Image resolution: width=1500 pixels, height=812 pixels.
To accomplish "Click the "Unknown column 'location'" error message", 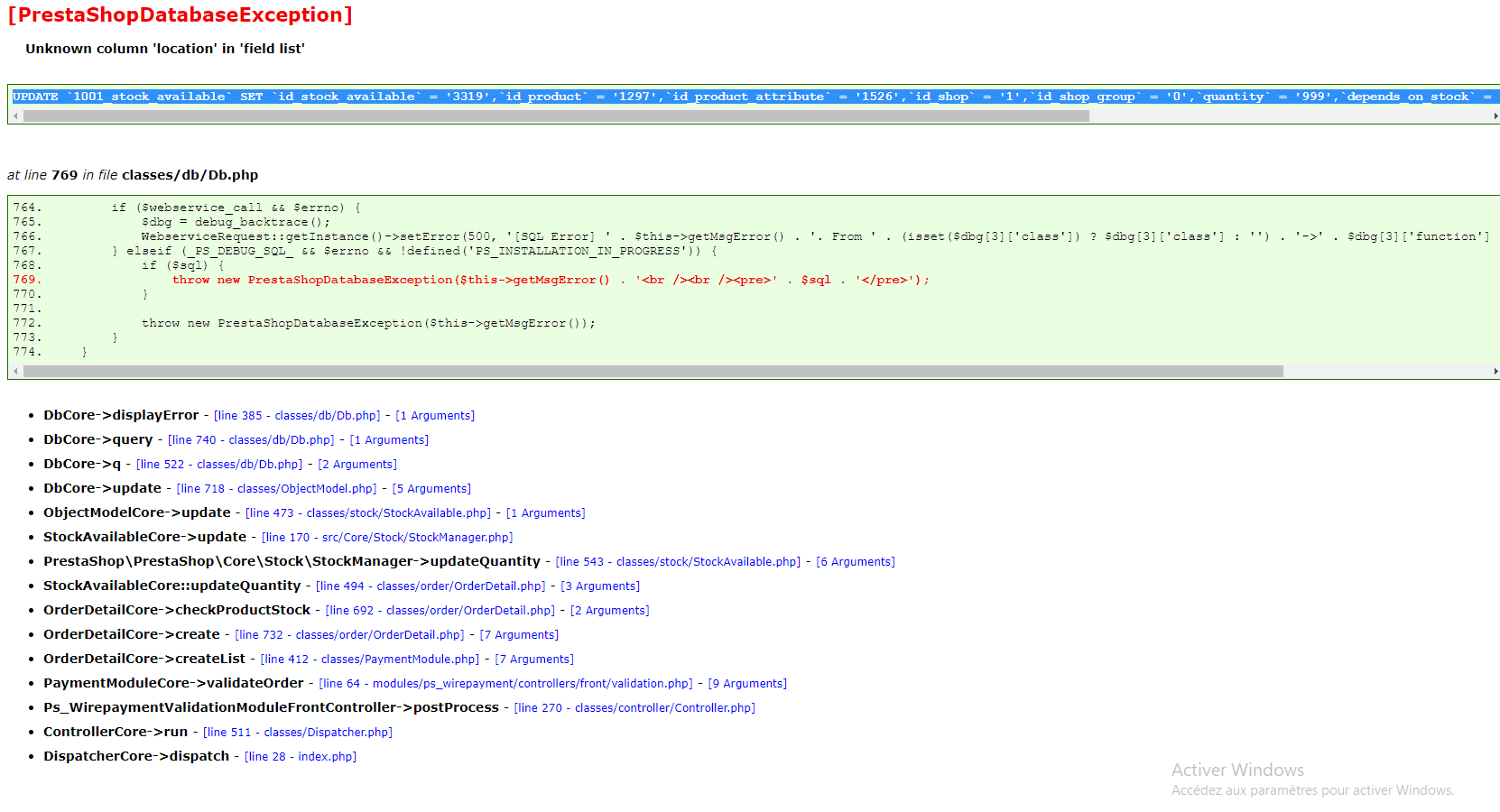I will pos(165,49).
